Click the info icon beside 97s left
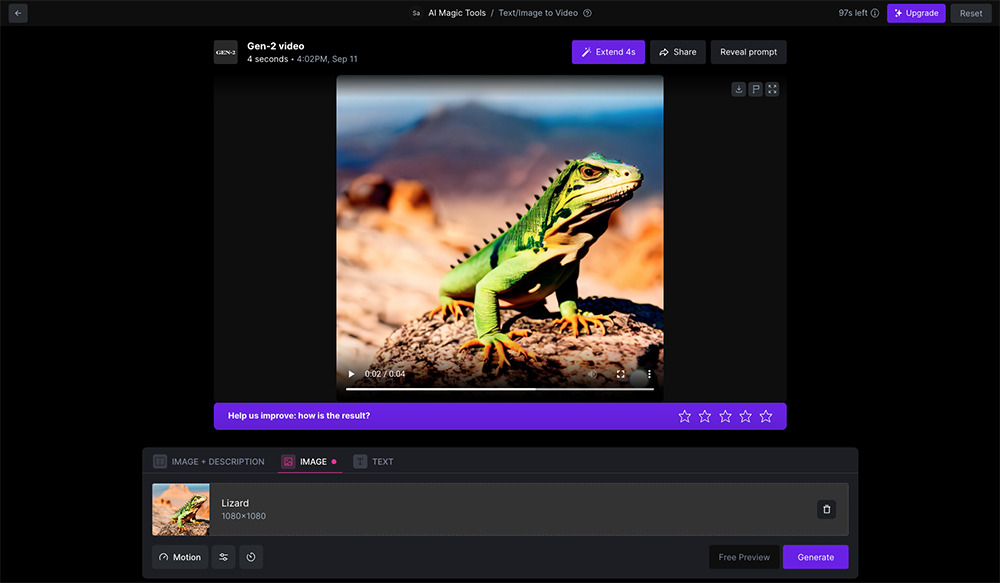Viewport: 1000px width, 583px height. pyautogui.click(x=875, y=13)
